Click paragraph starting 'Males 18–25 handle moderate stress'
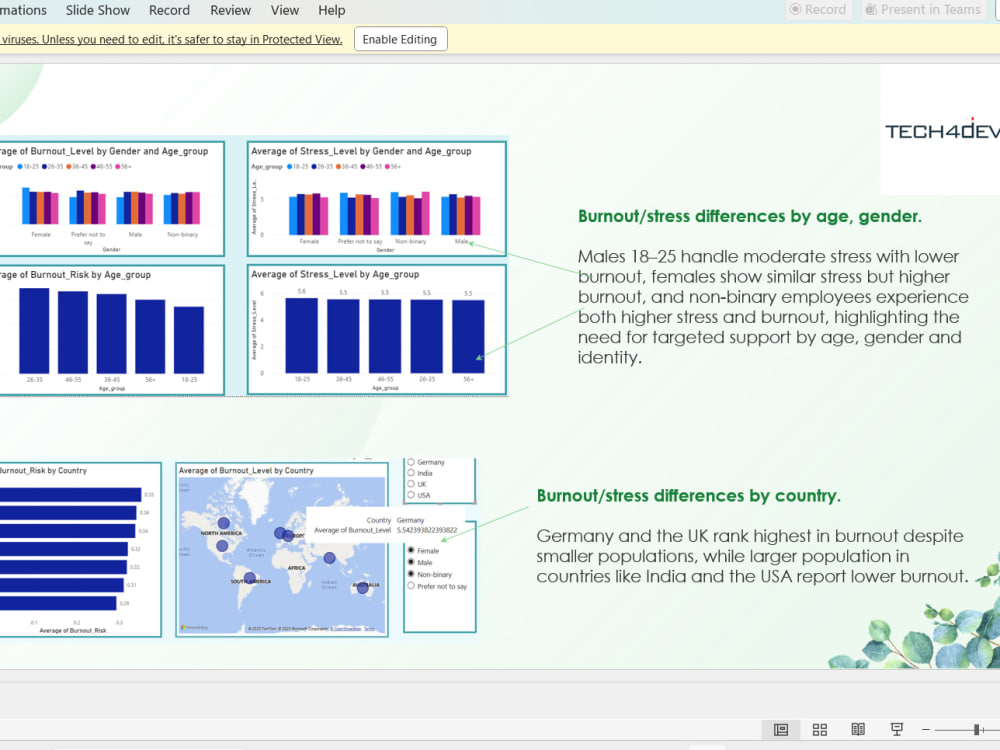This screenshot has width=1000, height=750. [773, 307]
